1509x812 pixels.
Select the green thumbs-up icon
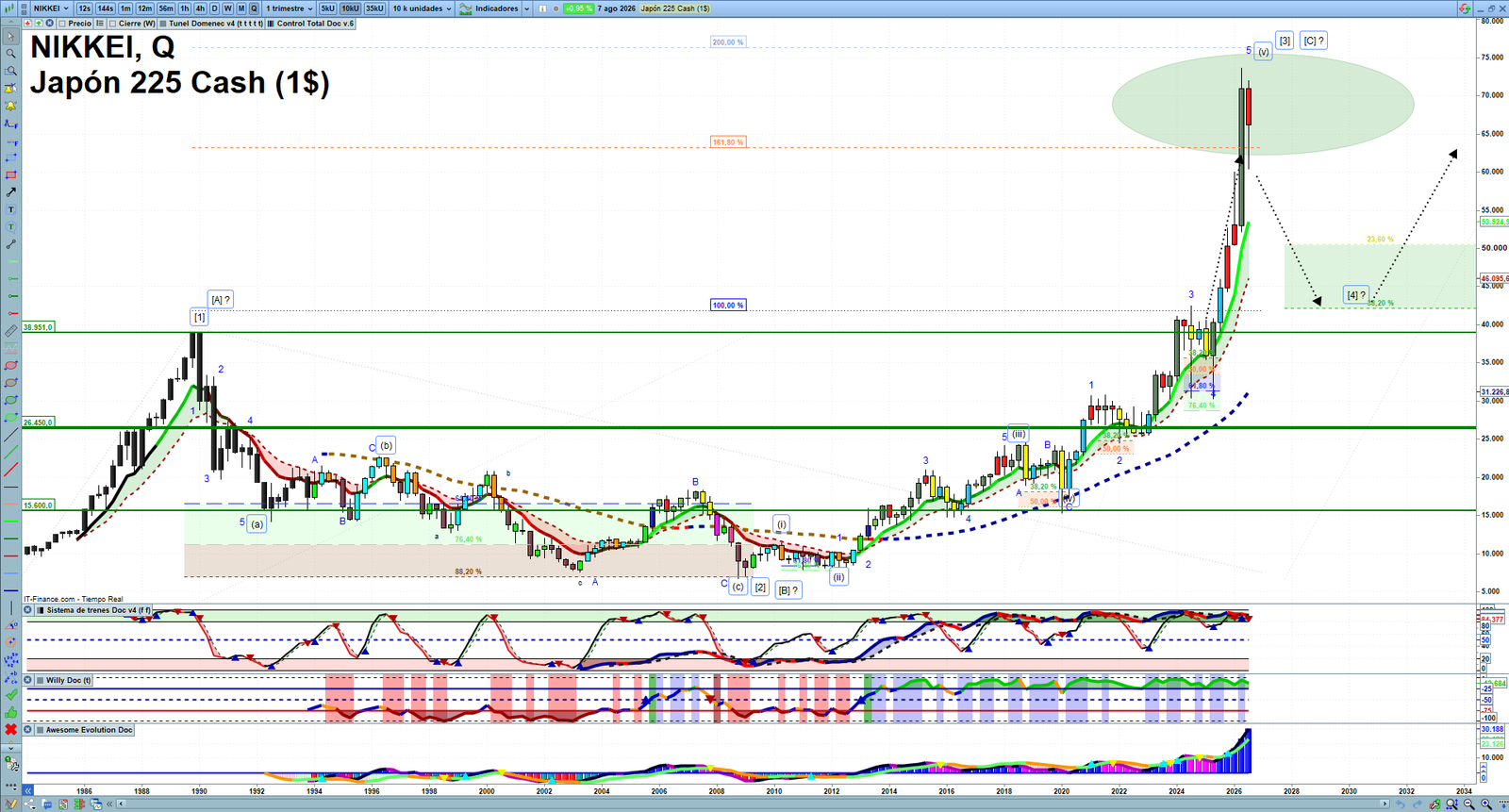tap(10, 711)
